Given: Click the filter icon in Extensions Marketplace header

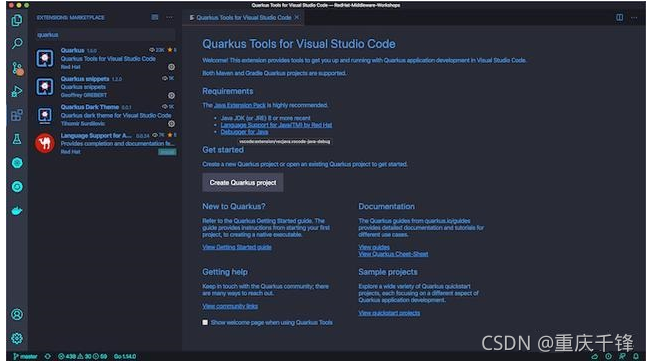Looking at the screenshot, I should click(155, 17).
